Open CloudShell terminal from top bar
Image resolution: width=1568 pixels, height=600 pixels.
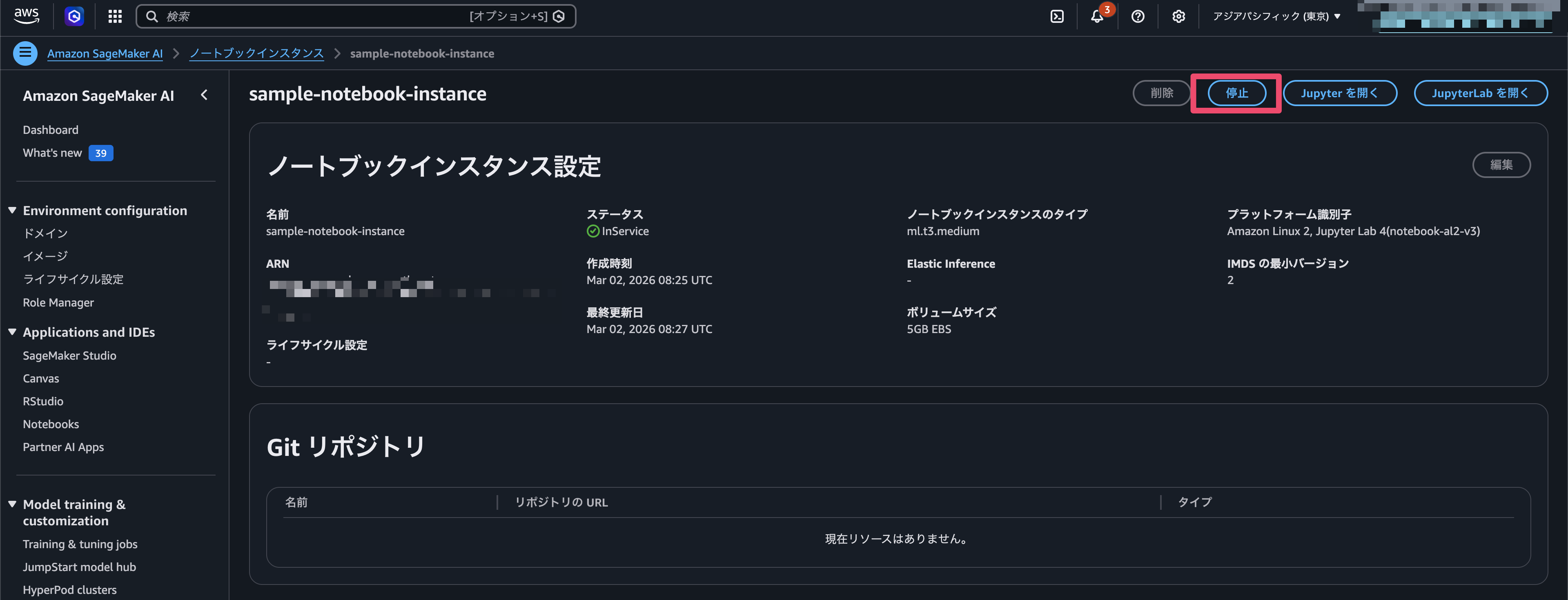[1057, 16]
